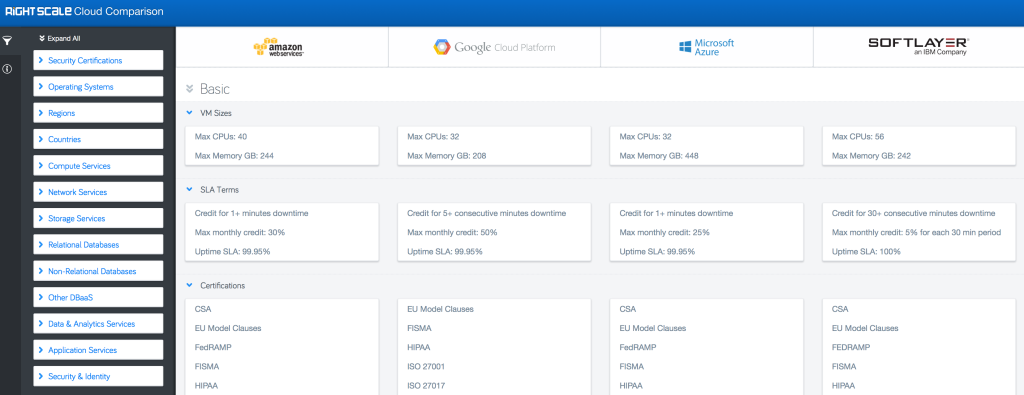
Task: Click 'Credit for 5+ consecutive minutes downtime'
Action: 487,213
